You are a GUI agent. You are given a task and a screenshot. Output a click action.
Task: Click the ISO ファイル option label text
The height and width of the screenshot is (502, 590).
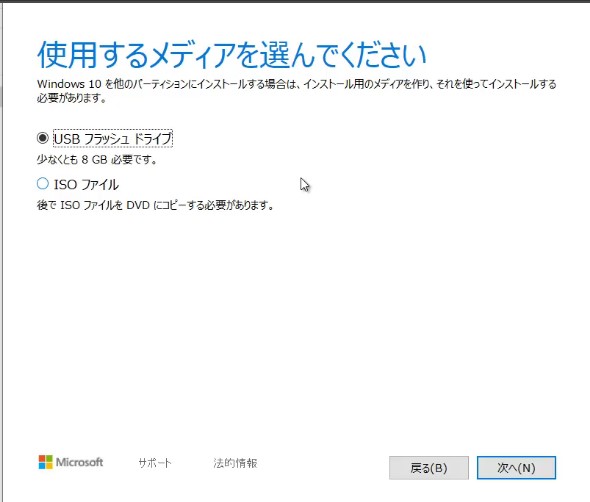(86, 184)
